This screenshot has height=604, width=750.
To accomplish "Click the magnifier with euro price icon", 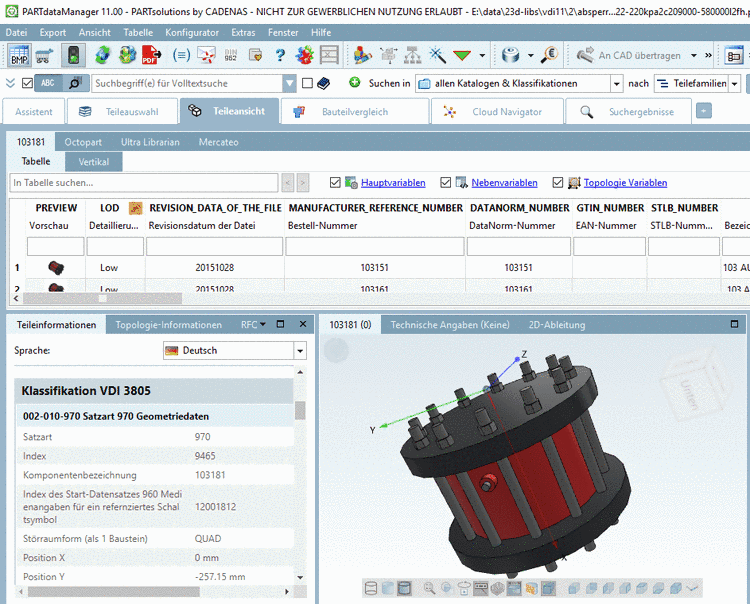I will coord(550,55).
